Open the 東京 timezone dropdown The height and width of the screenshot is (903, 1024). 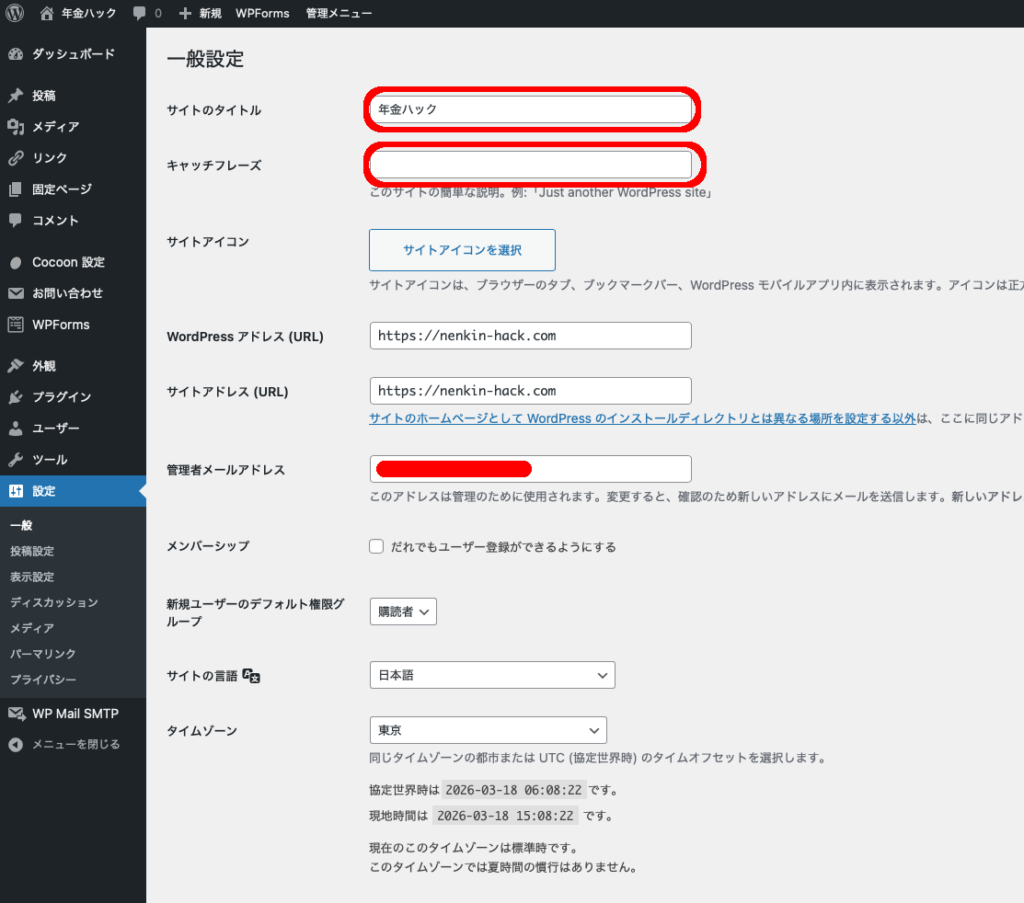(488, 730)
